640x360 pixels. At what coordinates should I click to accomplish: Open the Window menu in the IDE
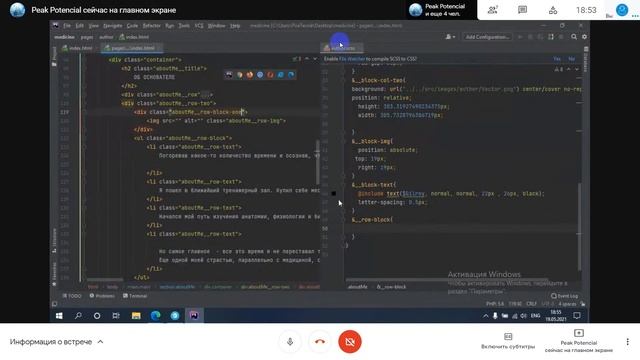pos(216,26)
